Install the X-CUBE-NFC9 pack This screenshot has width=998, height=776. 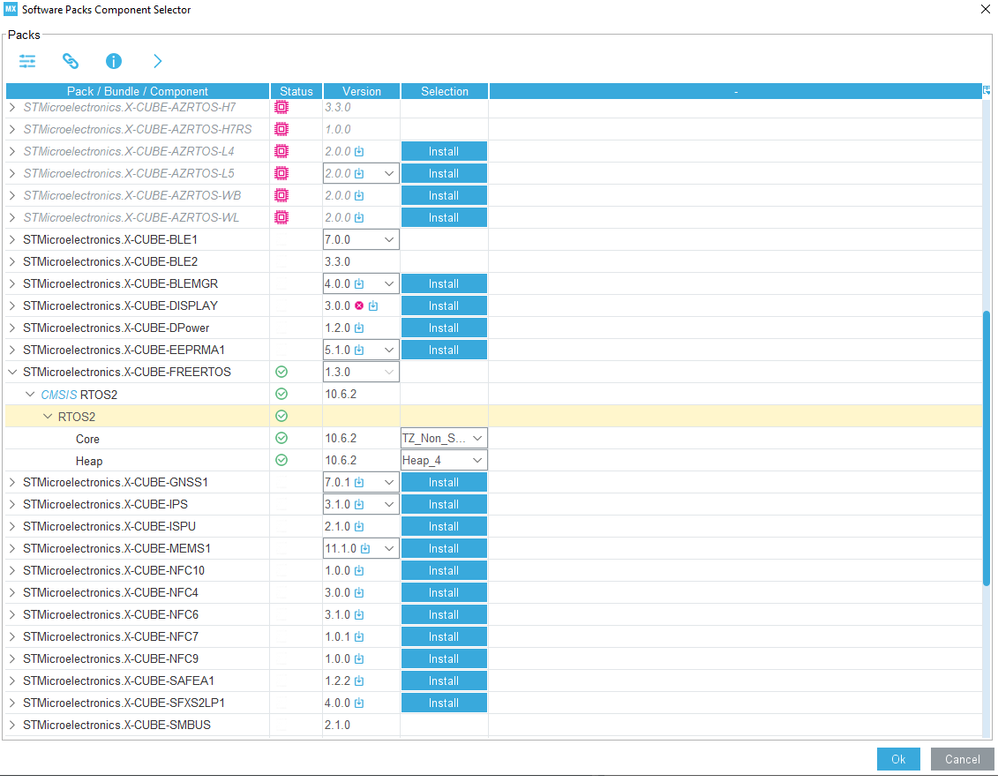(444, 659)
